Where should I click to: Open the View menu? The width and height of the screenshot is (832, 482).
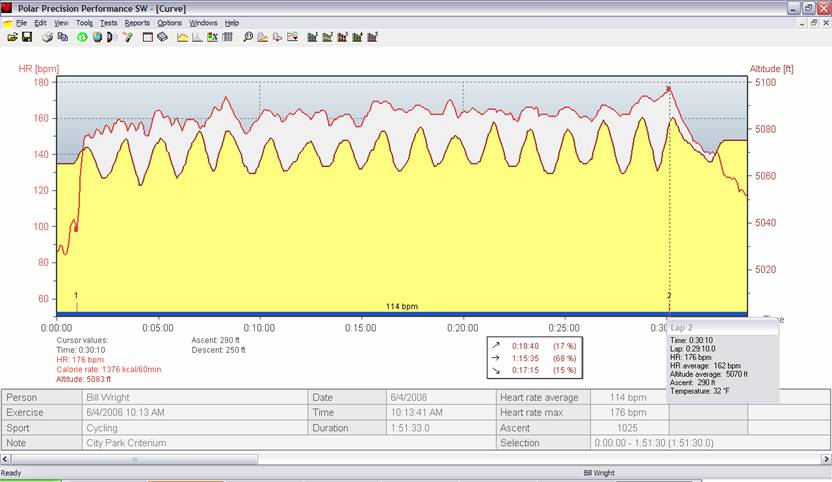[x=61, y=23]
